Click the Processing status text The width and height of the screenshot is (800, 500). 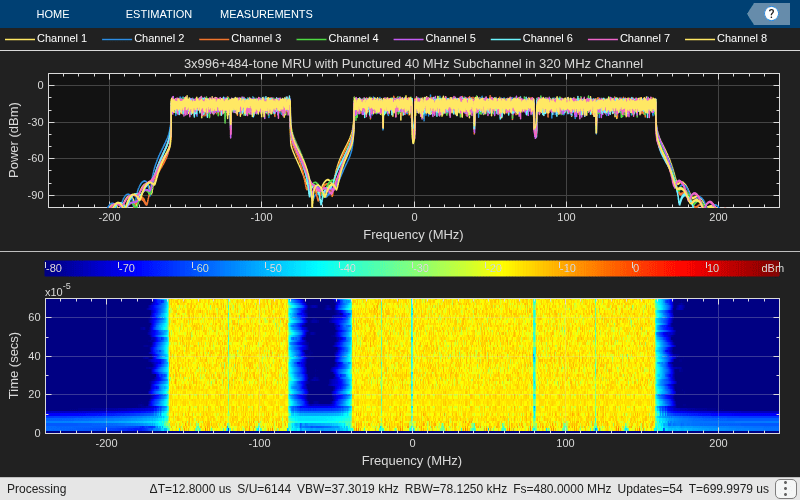[x=37, y=489]
